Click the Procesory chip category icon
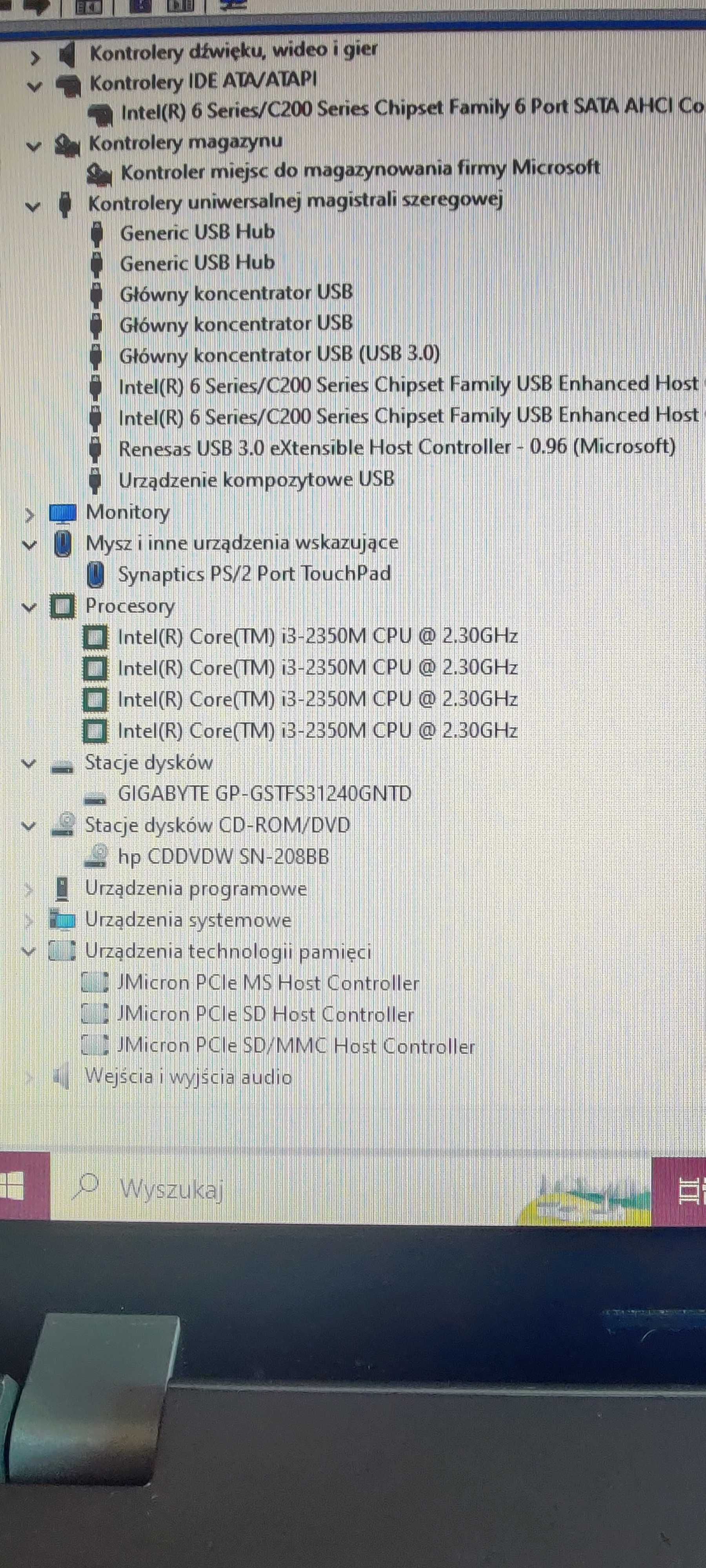The height and width of the screenshot is (1568, 706). pos(63,606)
